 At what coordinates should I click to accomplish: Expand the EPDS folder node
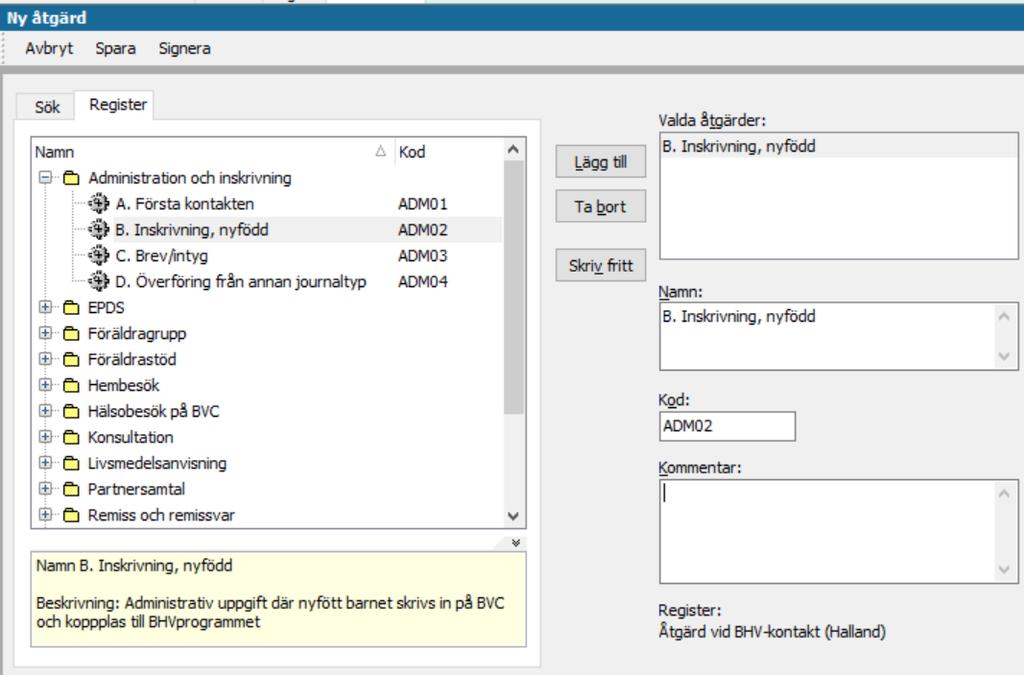click(45, 307)
